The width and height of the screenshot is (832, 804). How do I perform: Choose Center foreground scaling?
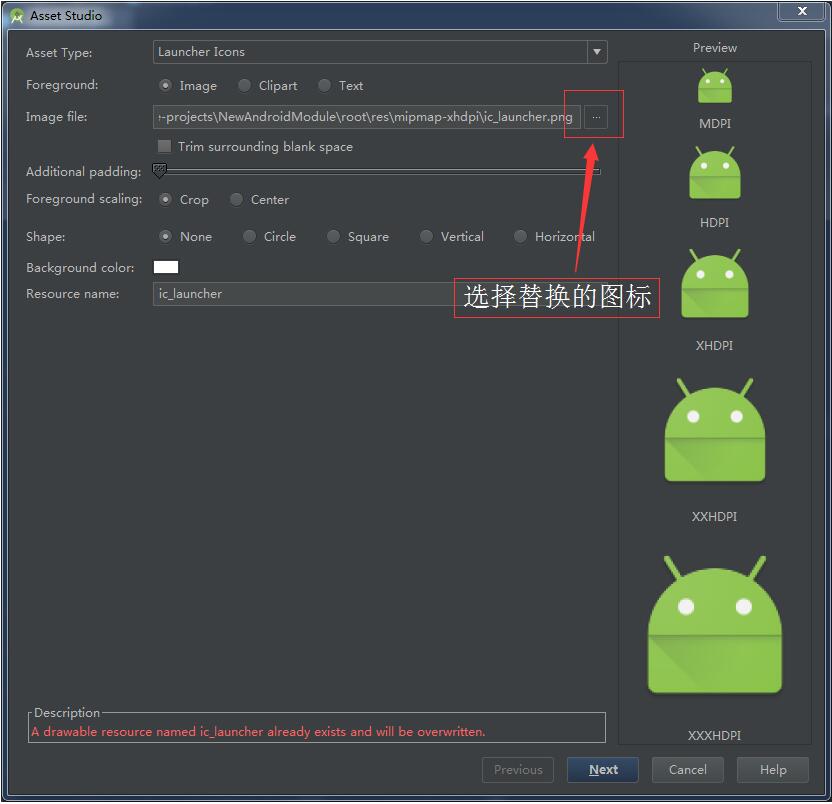[x=237, y=200]
